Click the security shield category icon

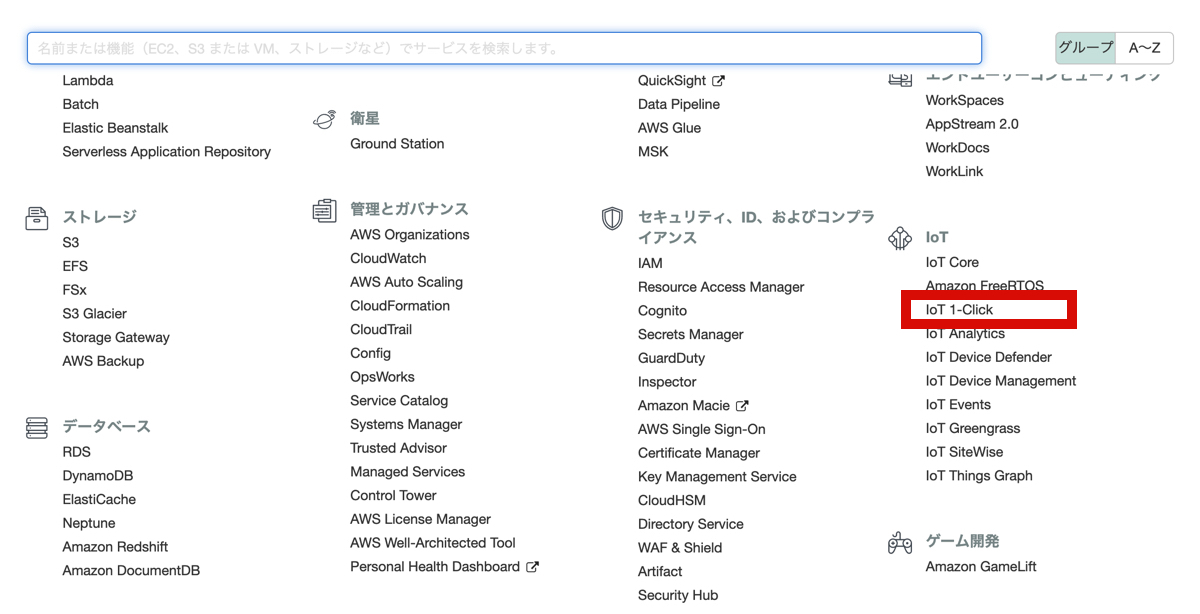click(613, 218)
